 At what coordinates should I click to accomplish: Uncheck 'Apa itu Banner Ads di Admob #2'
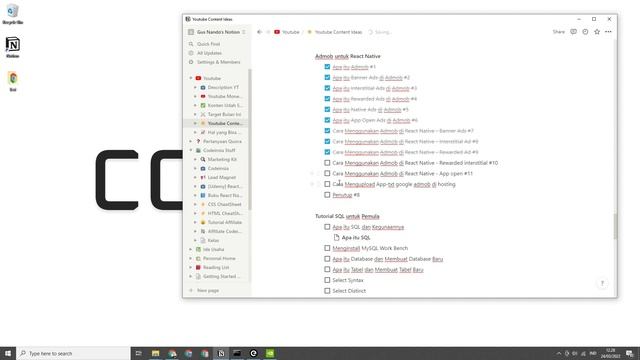327,77
